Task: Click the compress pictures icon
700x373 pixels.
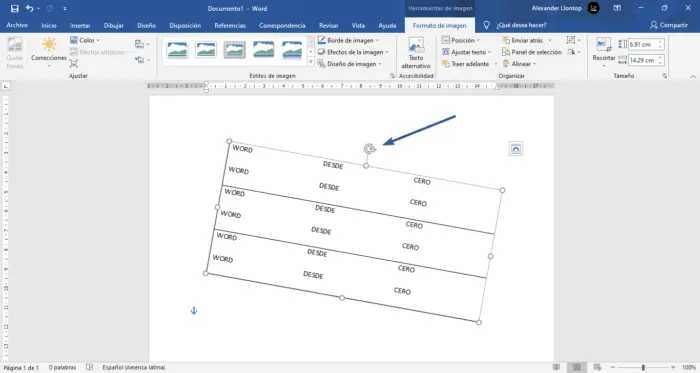Action: click(x=74, y=63)
